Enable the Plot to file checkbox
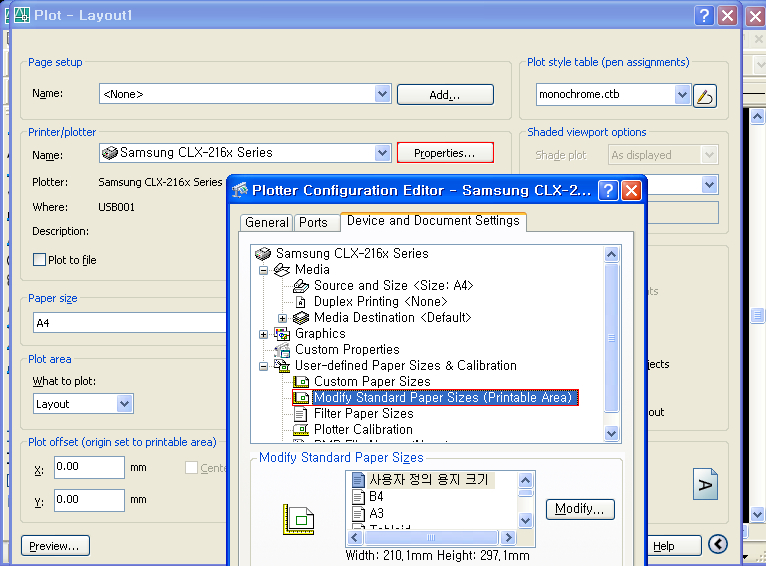This screenshot has height=566, width=766. [x=40, y=260]
